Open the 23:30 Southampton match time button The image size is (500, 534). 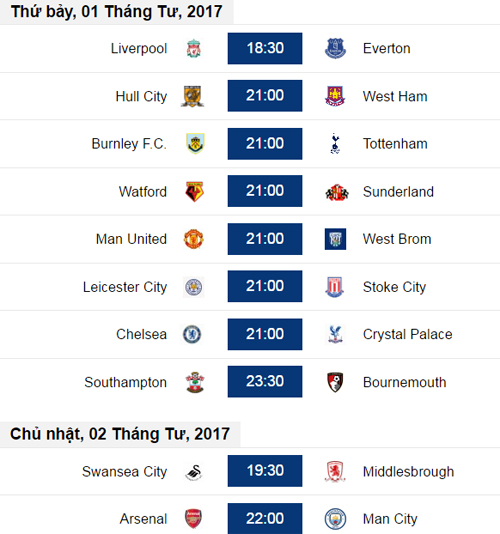tap(265, 381)
